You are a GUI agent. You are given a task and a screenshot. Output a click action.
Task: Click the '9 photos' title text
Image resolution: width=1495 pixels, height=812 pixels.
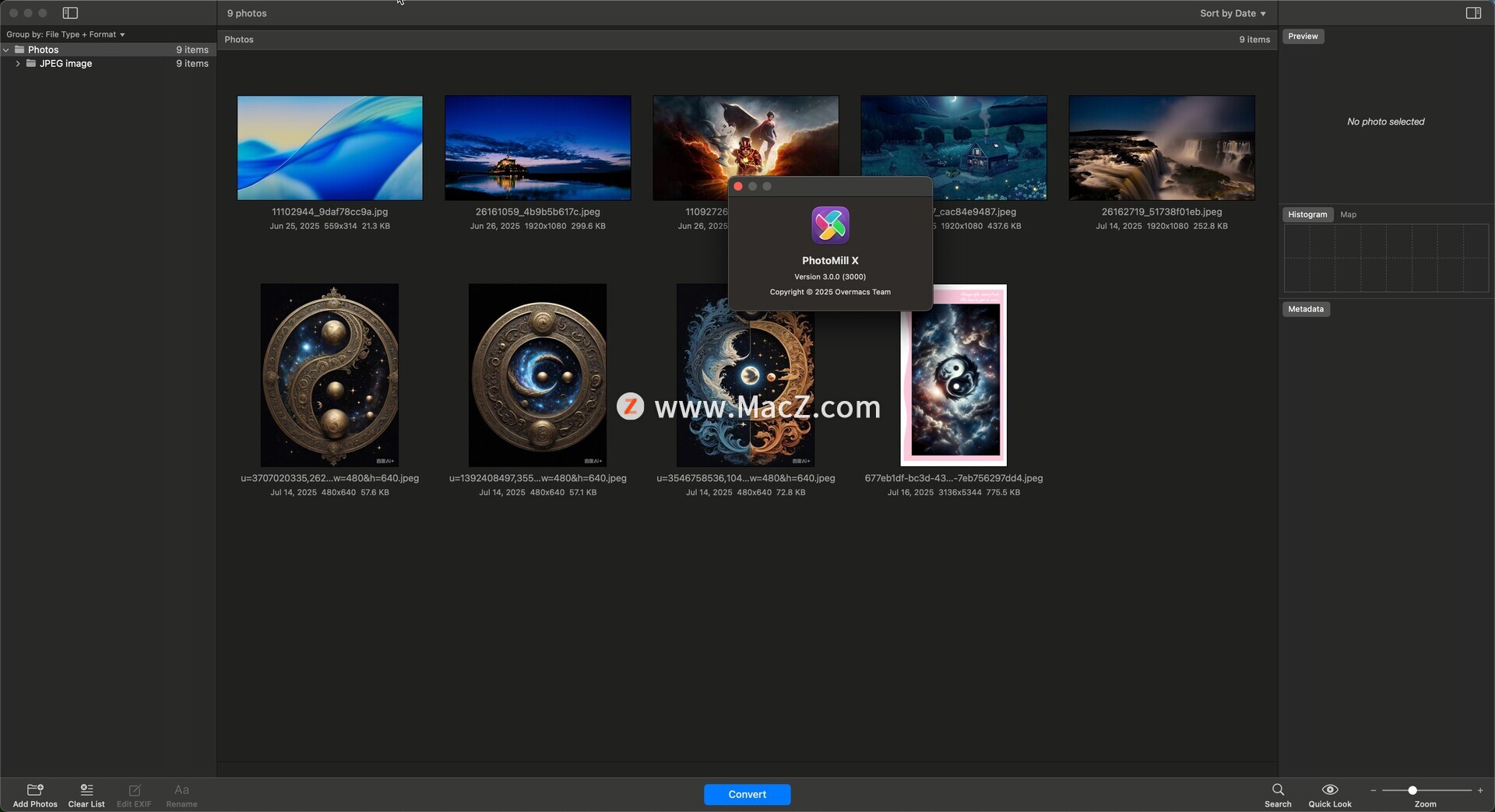tap(247, 13)
